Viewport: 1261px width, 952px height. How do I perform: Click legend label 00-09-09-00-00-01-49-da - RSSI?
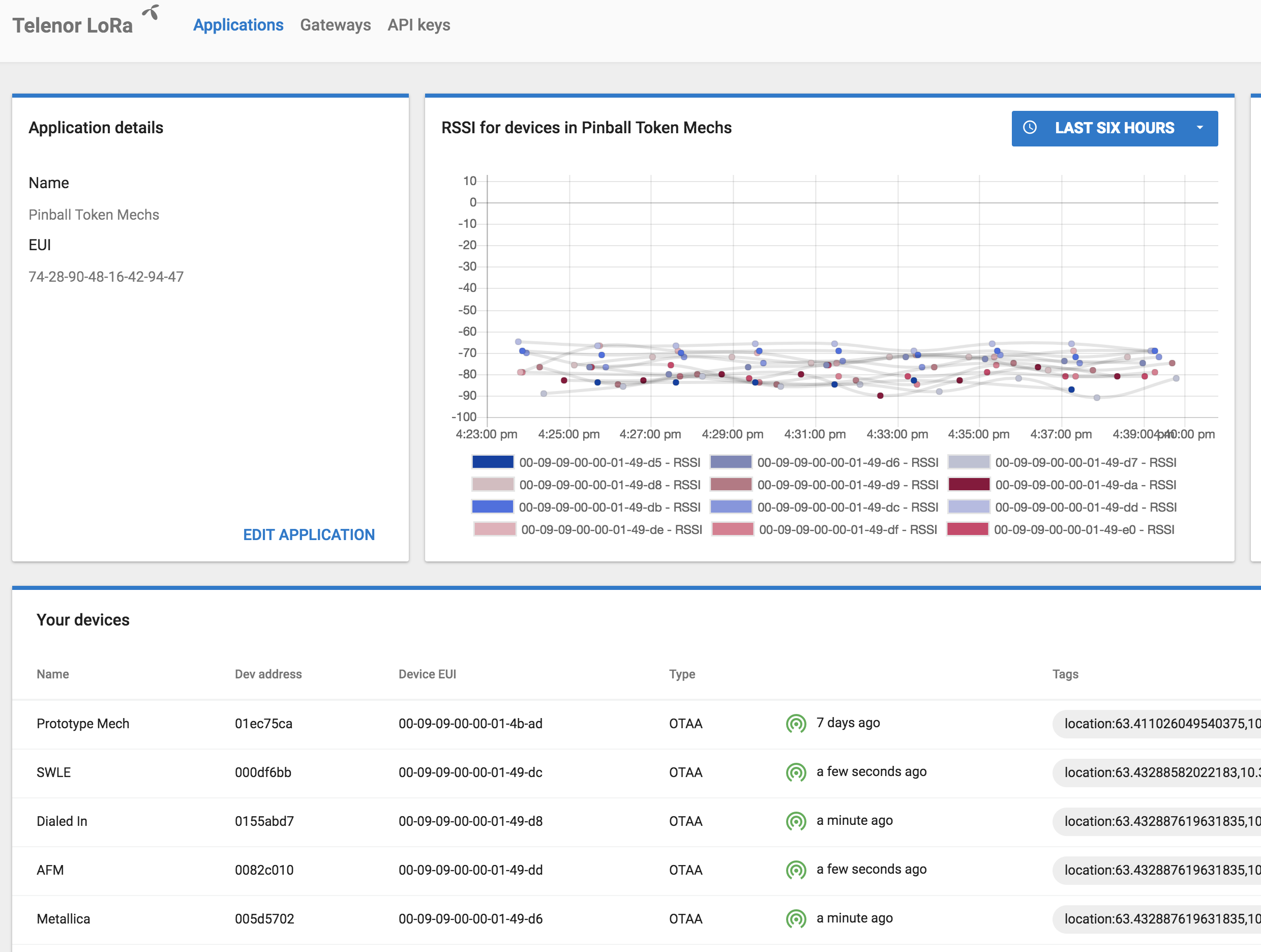pyautogui.click(x=1086, y=485)
